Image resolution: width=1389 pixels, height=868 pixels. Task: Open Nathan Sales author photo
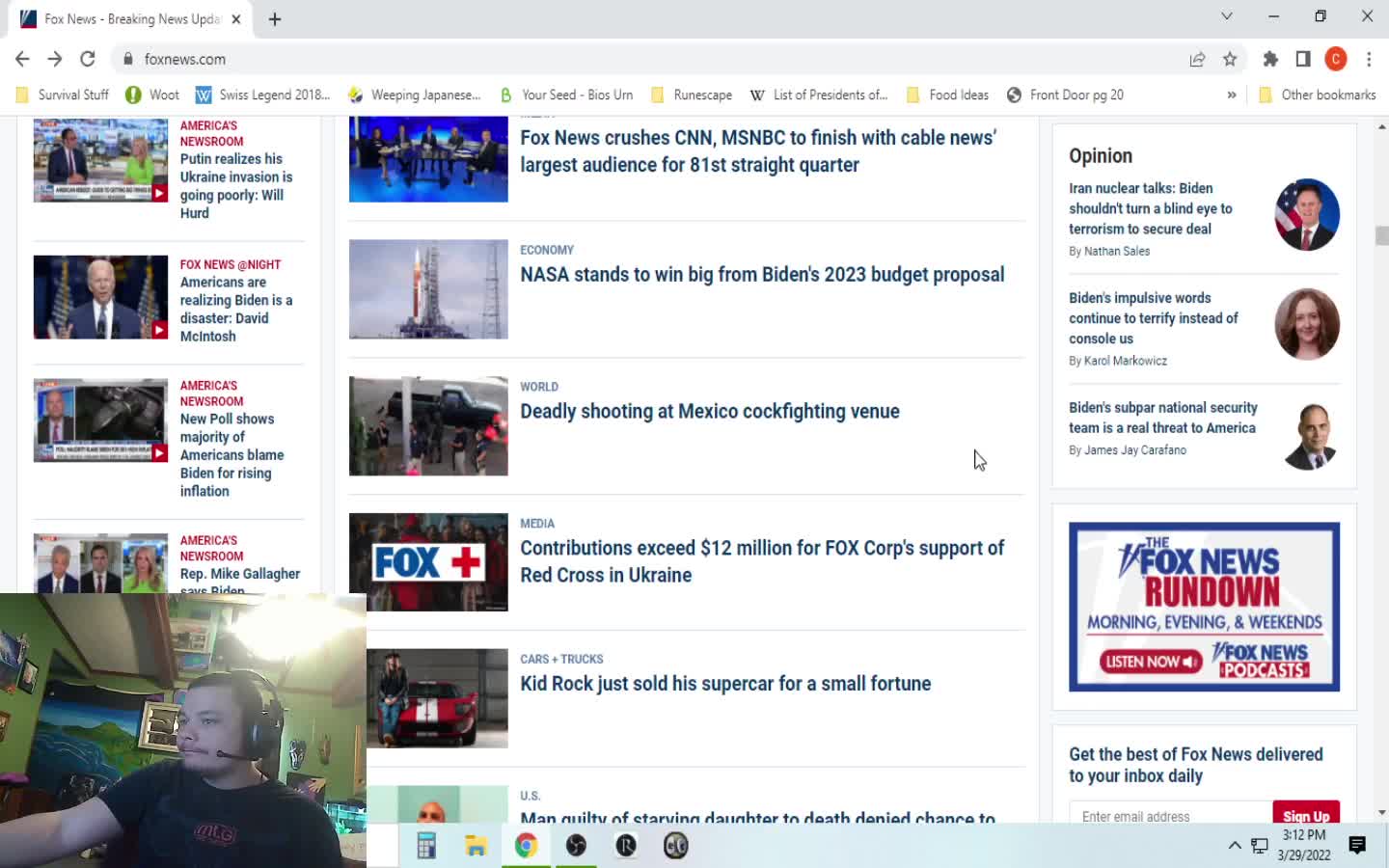[x=1307, y=215]
